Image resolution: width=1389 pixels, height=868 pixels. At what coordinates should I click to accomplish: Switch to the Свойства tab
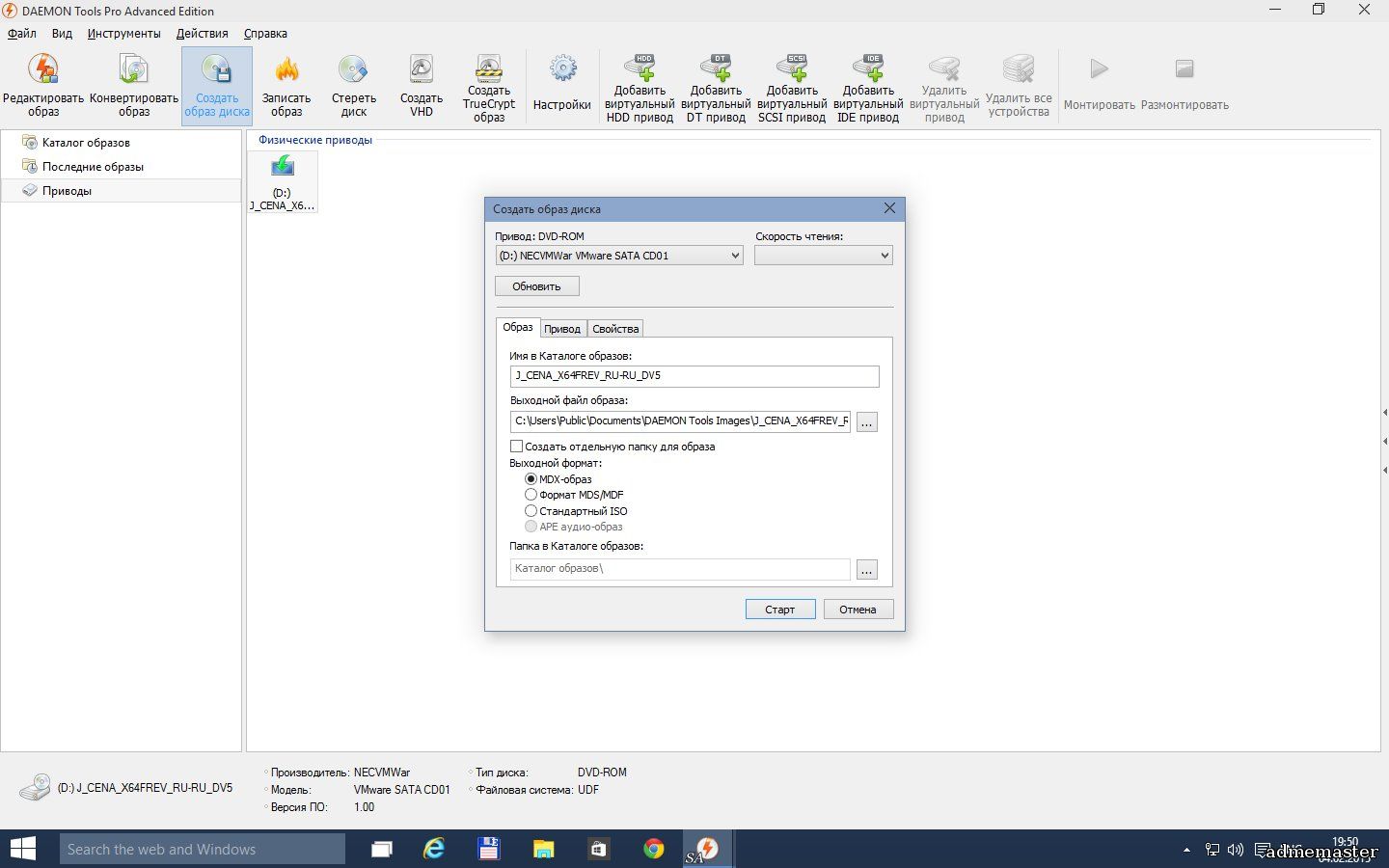coord(615,329)
